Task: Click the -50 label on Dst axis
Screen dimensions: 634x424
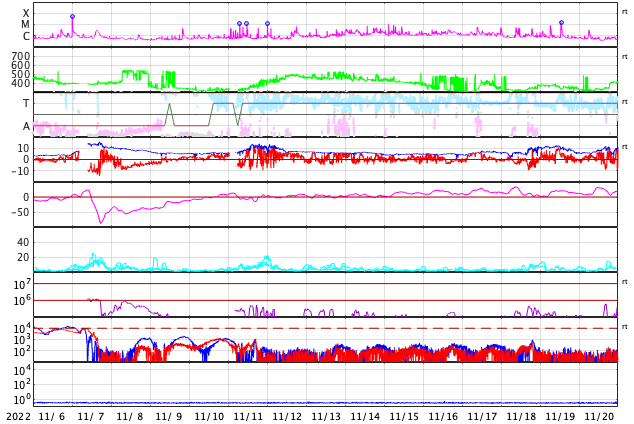Action: coord(21,212)
